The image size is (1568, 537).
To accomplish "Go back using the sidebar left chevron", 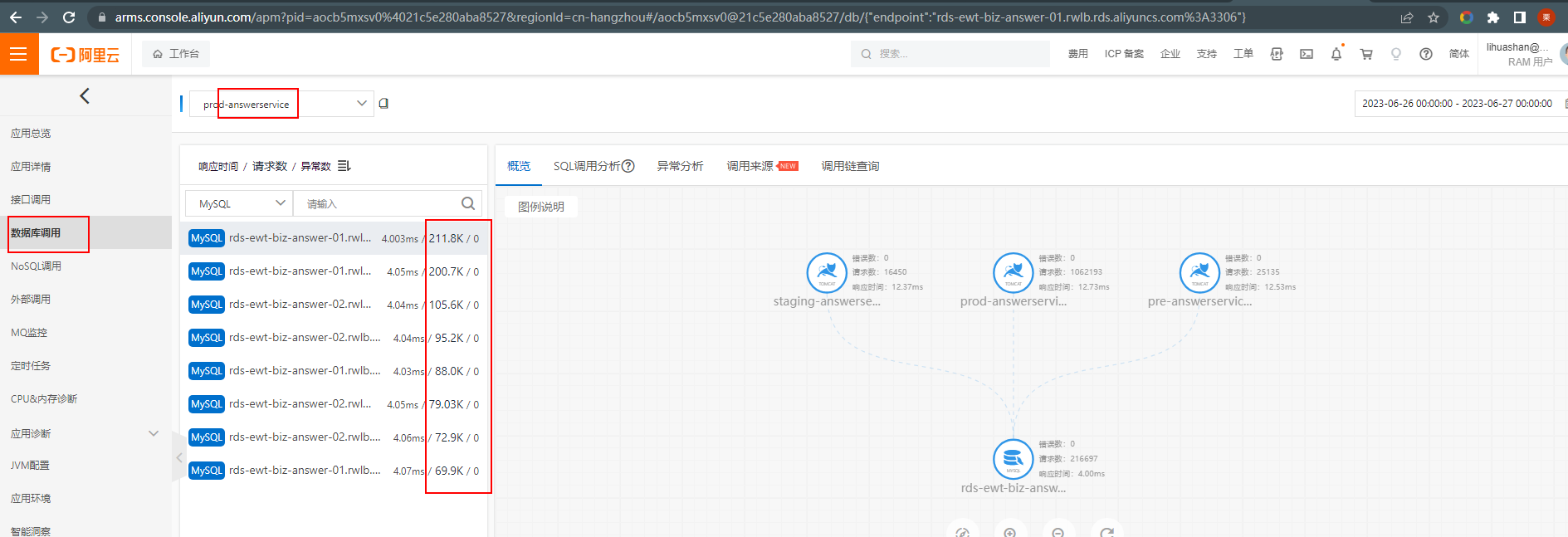I will point(85,95).
